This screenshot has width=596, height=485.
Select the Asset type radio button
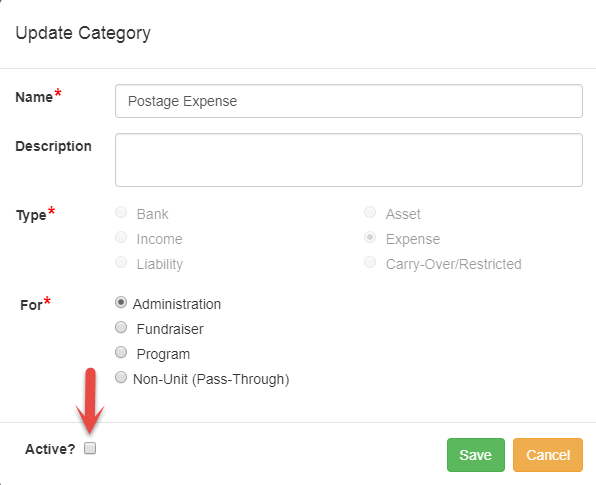[x=370, y=212]
